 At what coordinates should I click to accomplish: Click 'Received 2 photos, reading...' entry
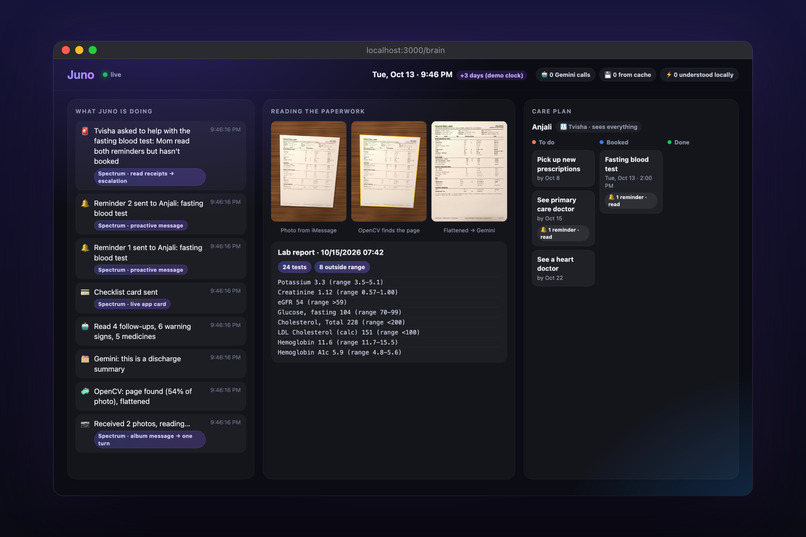(x=160, y=434)
